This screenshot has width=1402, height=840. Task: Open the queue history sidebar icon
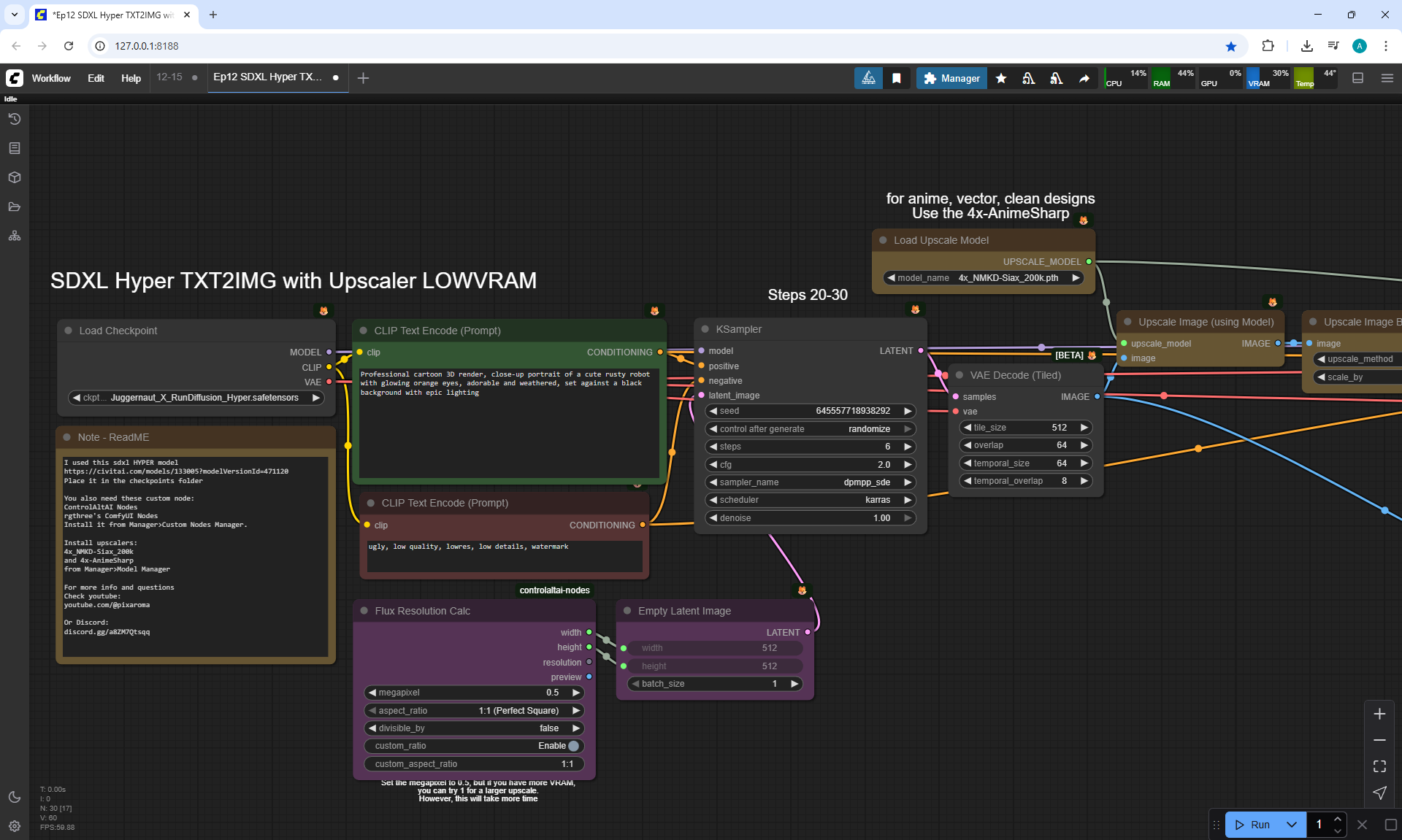tap(15, 119)
